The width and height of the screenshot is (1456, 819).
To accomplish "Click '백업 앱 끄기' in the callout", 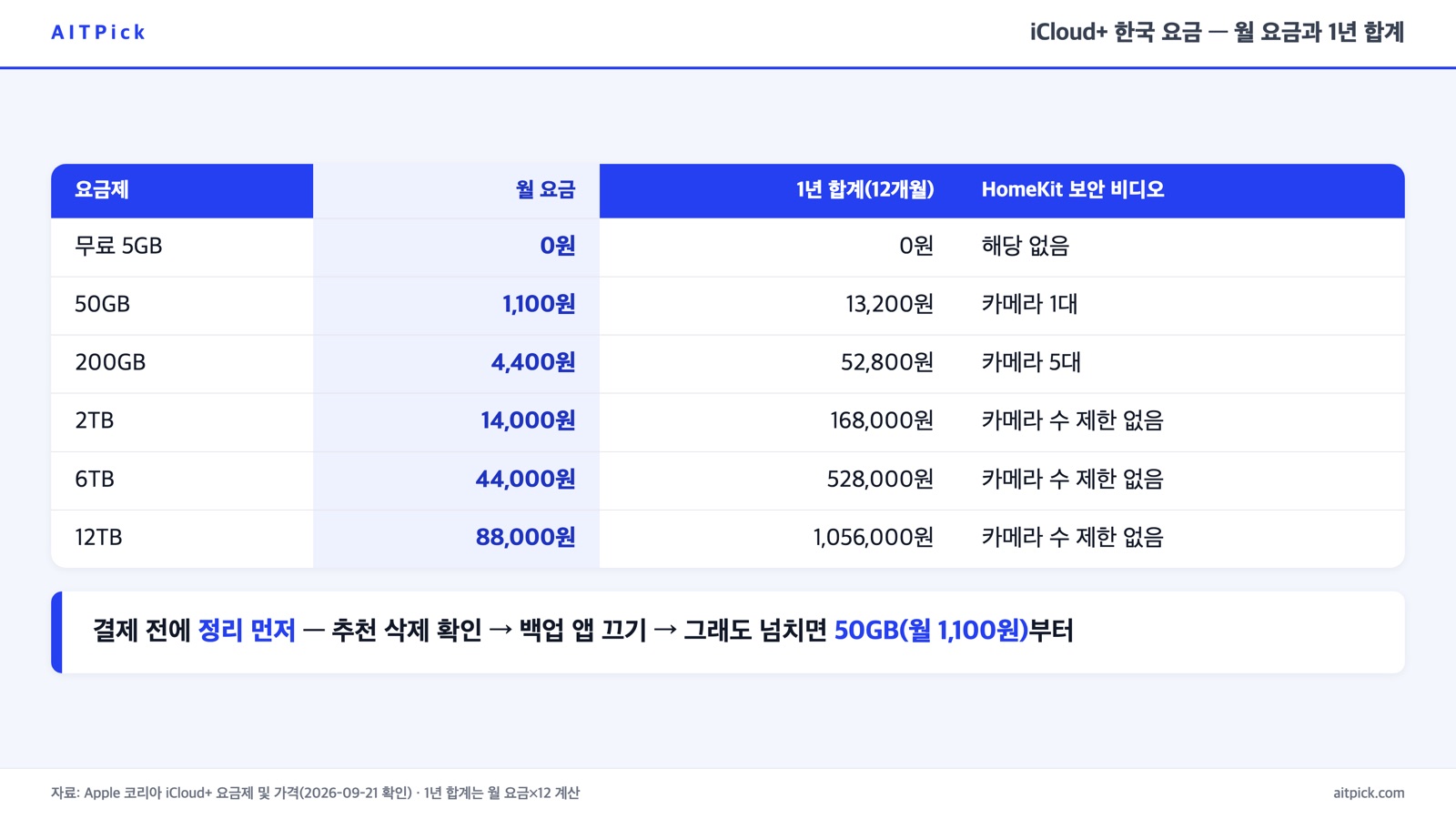I will pyautogui.click(x=582, y=631).
